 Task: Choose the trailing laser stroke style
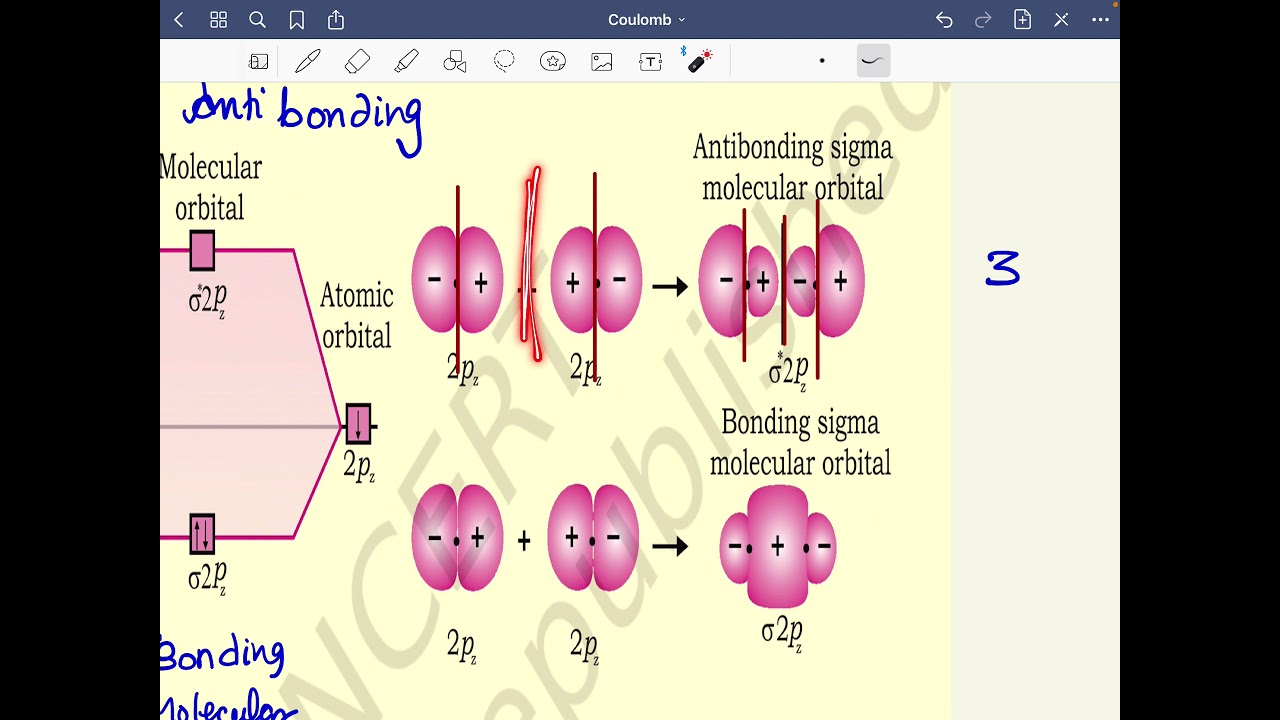[873, 61]
